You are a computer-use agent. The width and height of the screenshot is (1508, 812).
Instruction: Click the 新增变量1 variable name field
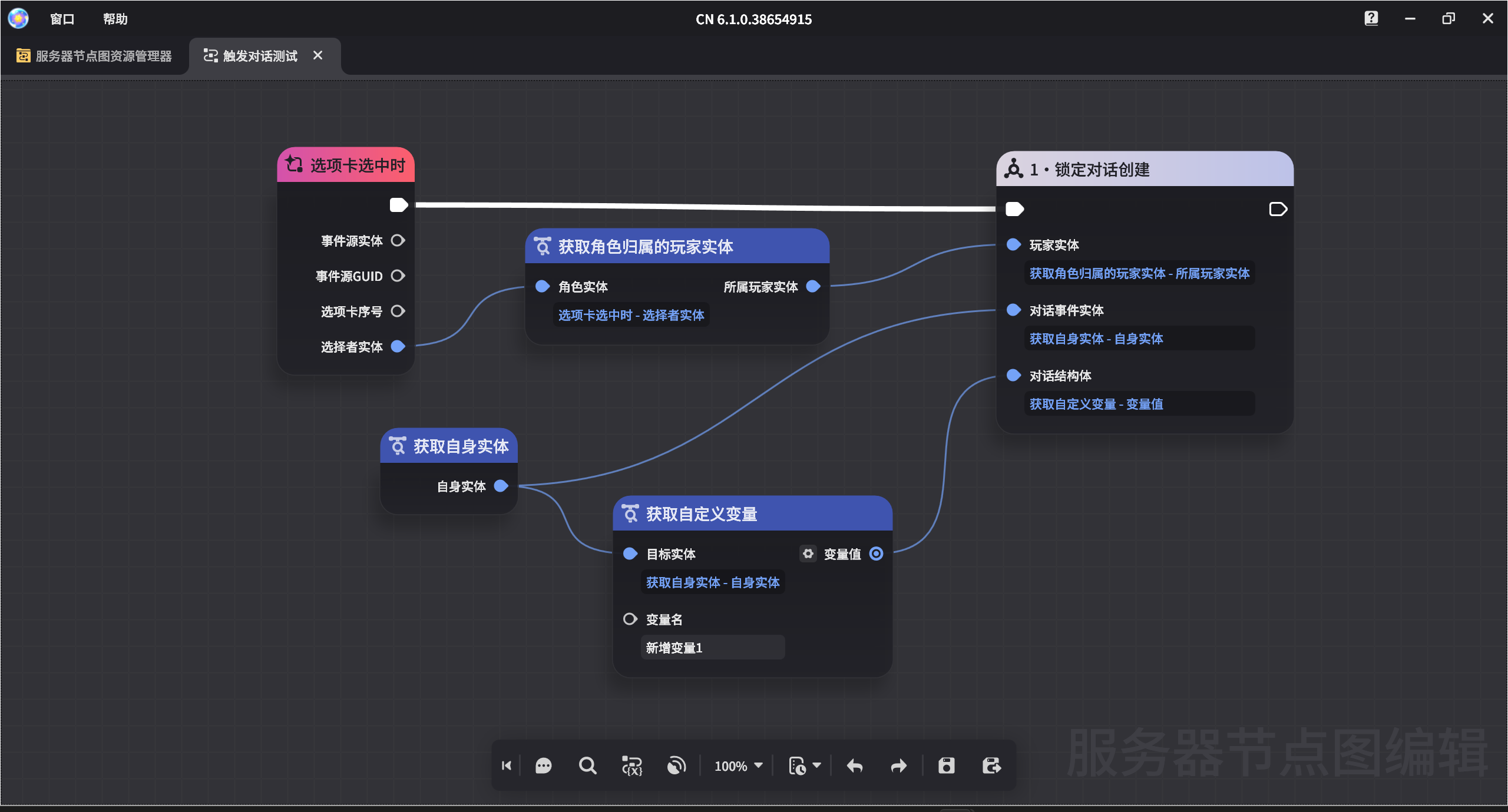(712, 648)
